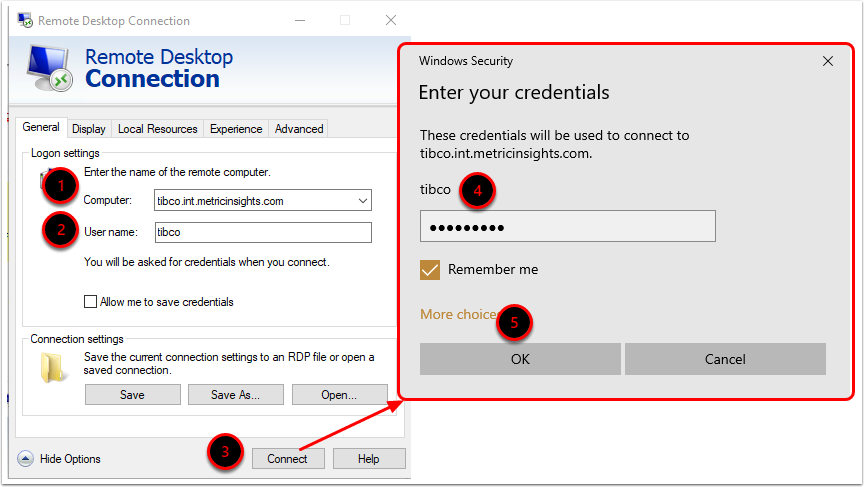Click the 'Logon settings' group label

(x=65, y=153)
